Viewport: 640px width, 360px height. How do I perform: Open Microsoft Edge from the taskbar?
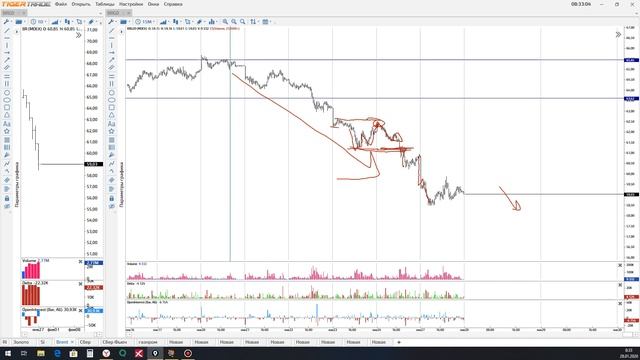[57, 353]
